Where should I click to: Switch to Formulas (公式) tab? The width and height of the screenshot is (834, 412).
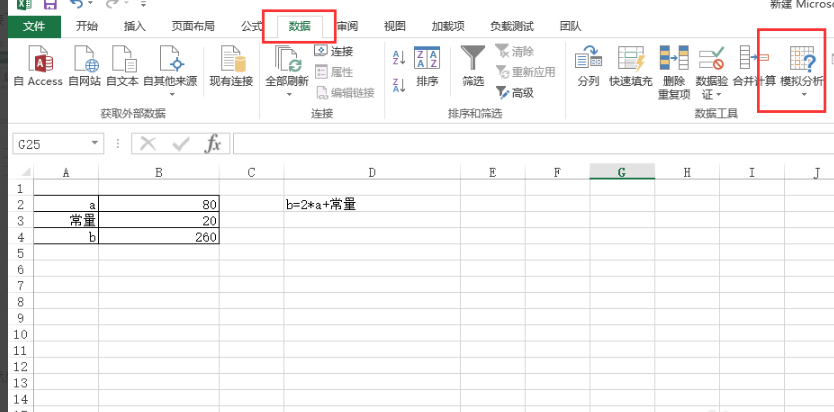pos(252,27)
